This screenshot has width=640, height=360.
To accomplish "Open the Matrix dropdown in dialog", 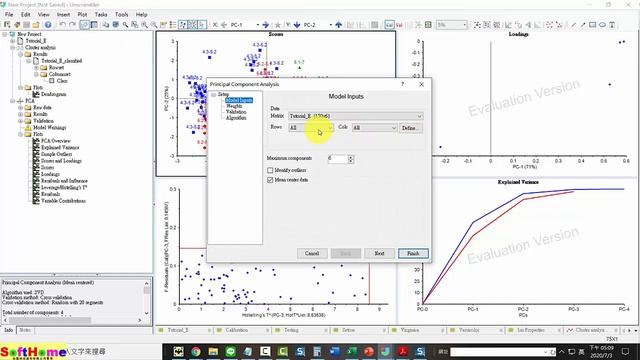I will click(x=356, y=116).
